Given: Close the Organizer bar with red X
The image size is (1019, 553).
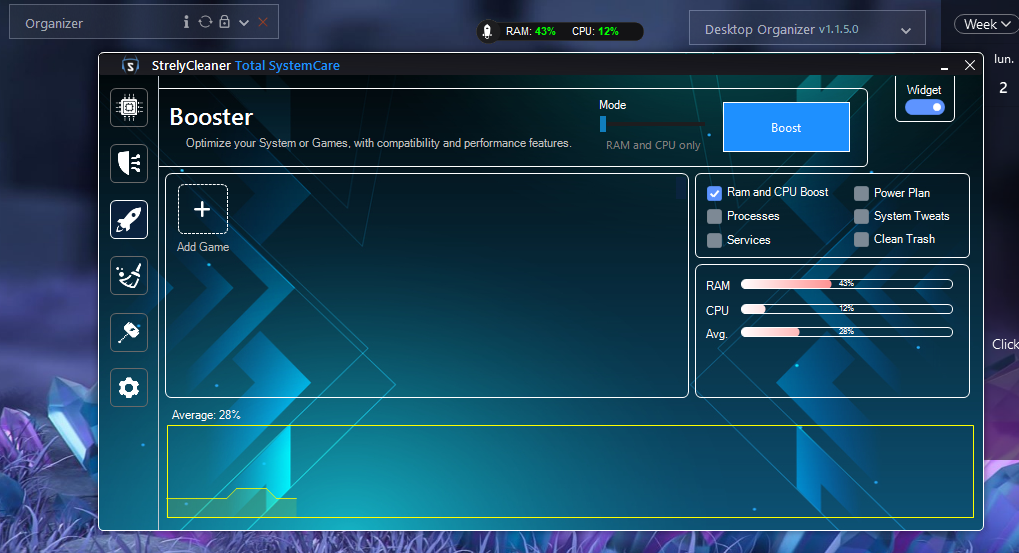Looking at the screenshot, I should 263,23.
